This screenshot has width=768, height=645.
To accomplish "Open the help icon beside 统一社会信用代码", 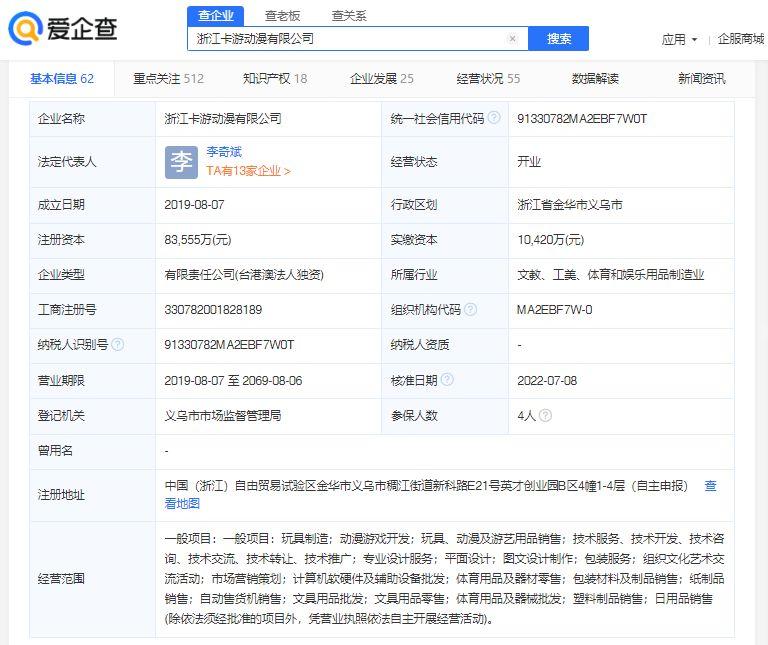I will tap(494, 118).
